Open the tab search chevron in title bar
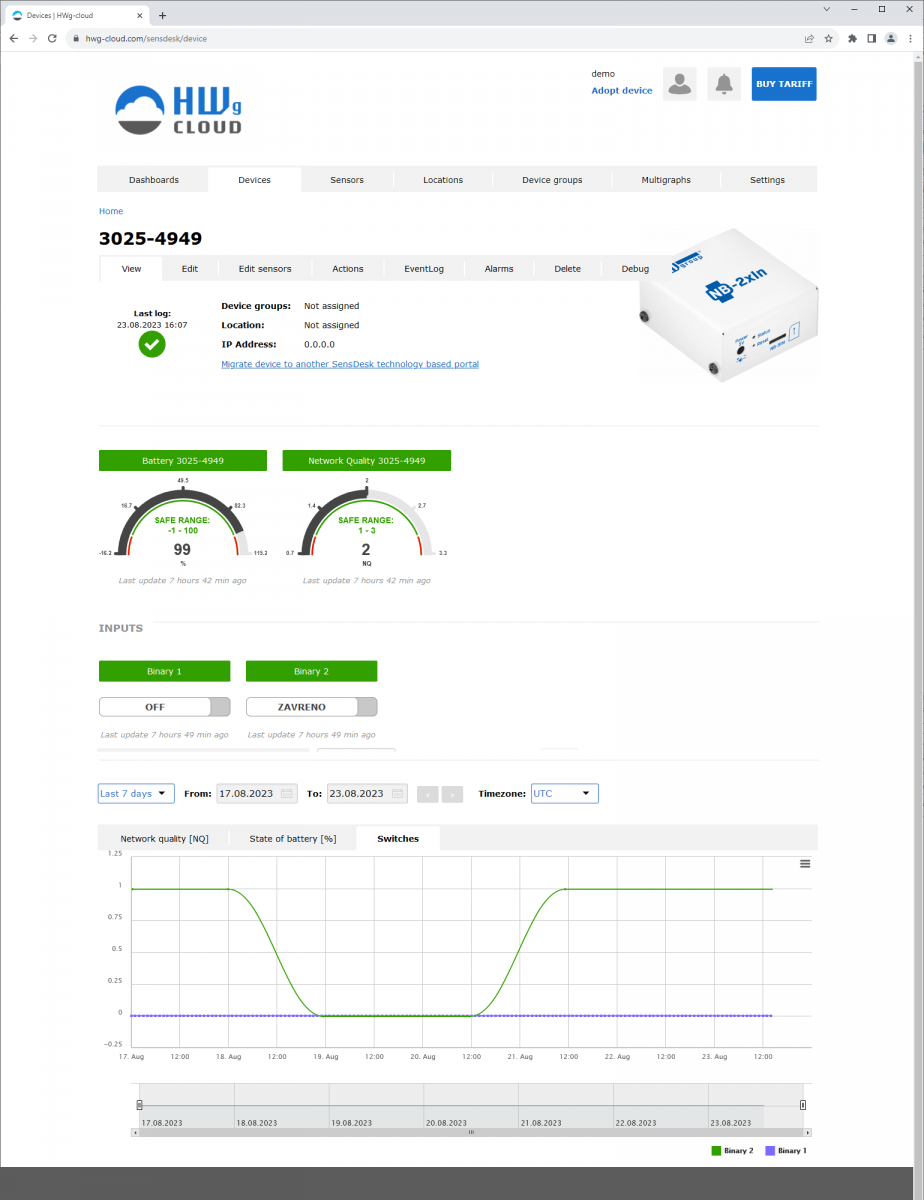 (826, 9)
